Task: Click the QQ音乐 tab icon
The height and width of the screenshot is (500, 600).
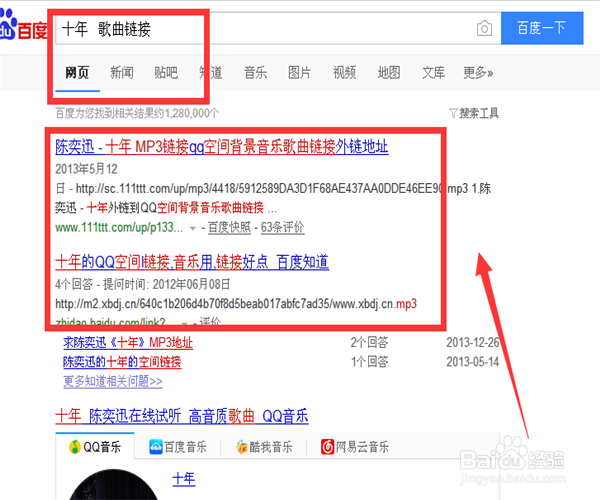Action: point(75,446)
